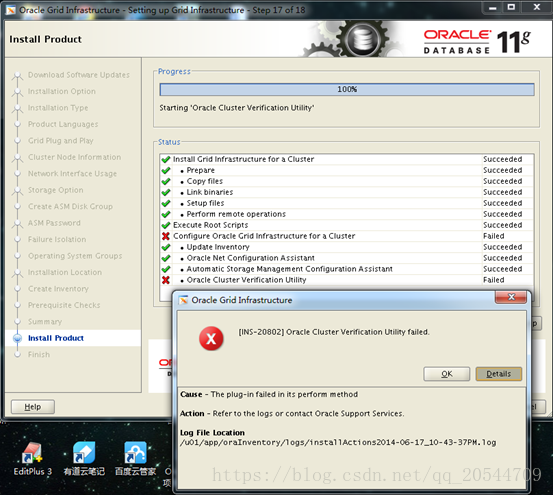The width and height of the screenshot is (553, 495).
Task: Select Failure Isolation step
Action: click(57, 239)
